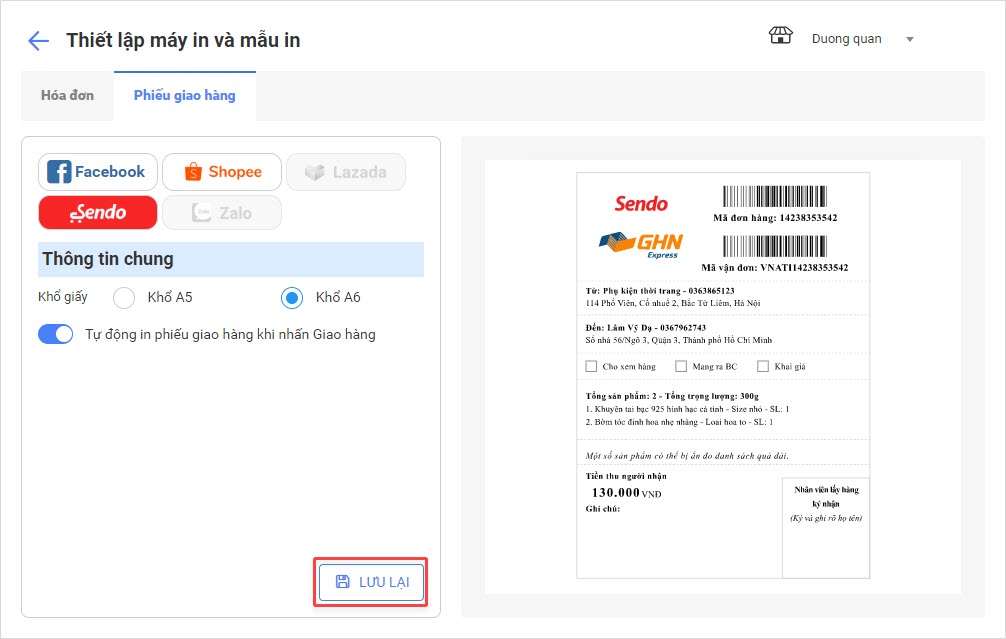Select the Sendo channel button
Screen dimensions: 1006x639
tap(98, 212)
